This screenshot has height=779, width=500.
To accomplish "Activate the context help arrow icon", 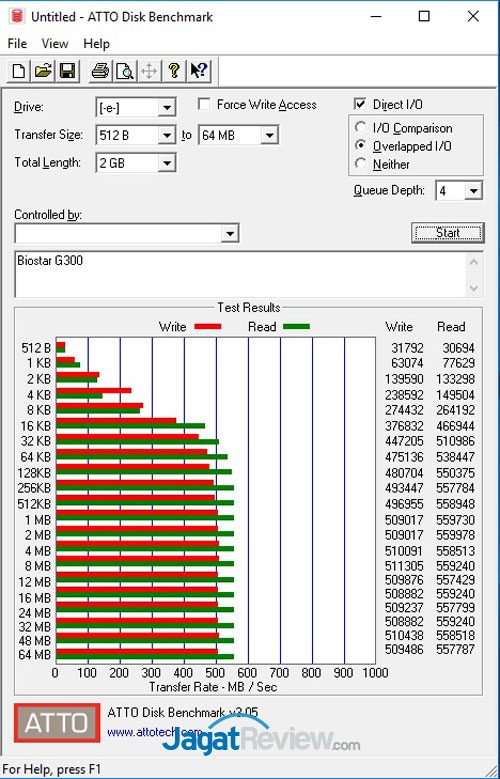I will tap(198, 71).
